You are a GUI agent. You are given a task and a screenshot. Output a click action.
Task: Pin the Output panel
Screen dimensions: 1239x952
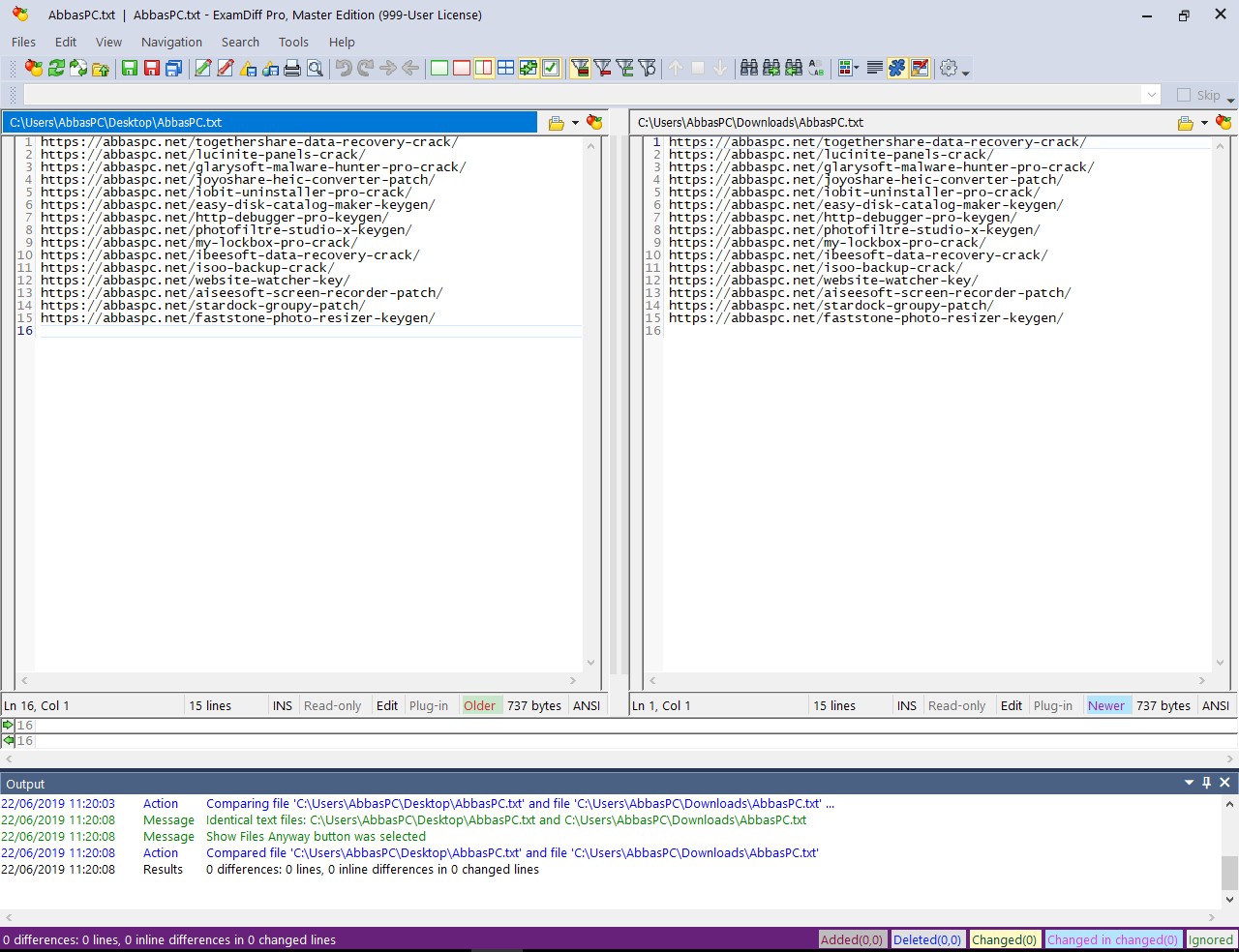coord(1207,783)
